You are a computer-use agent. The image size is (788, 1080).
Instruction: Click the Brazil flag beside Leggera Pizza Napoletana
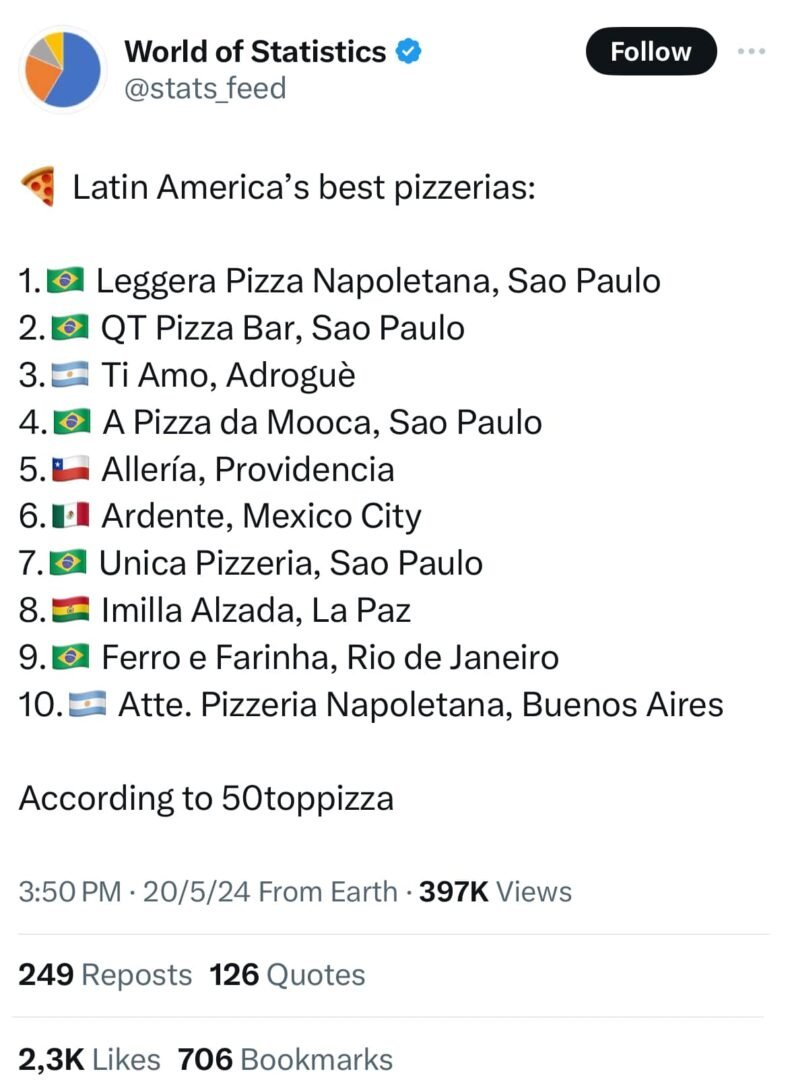[x=66, y=281]
